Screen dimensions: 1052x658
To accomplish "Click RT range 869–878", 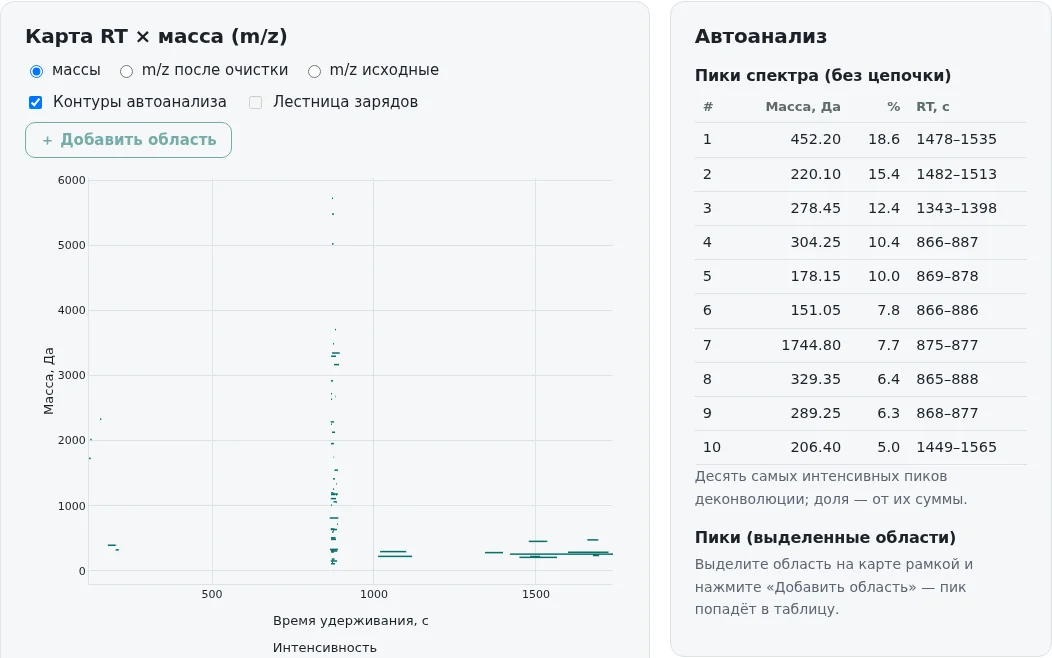I will click(947, 276).
